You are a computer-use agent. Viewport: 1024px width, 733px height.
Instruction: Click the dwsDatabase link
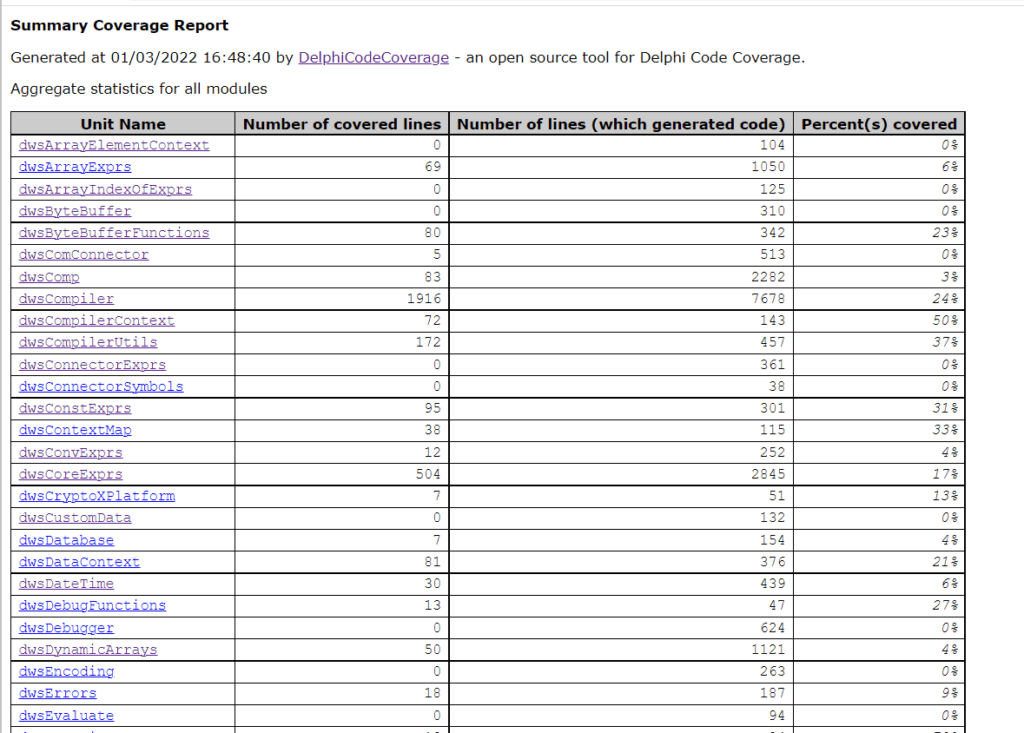66,541
